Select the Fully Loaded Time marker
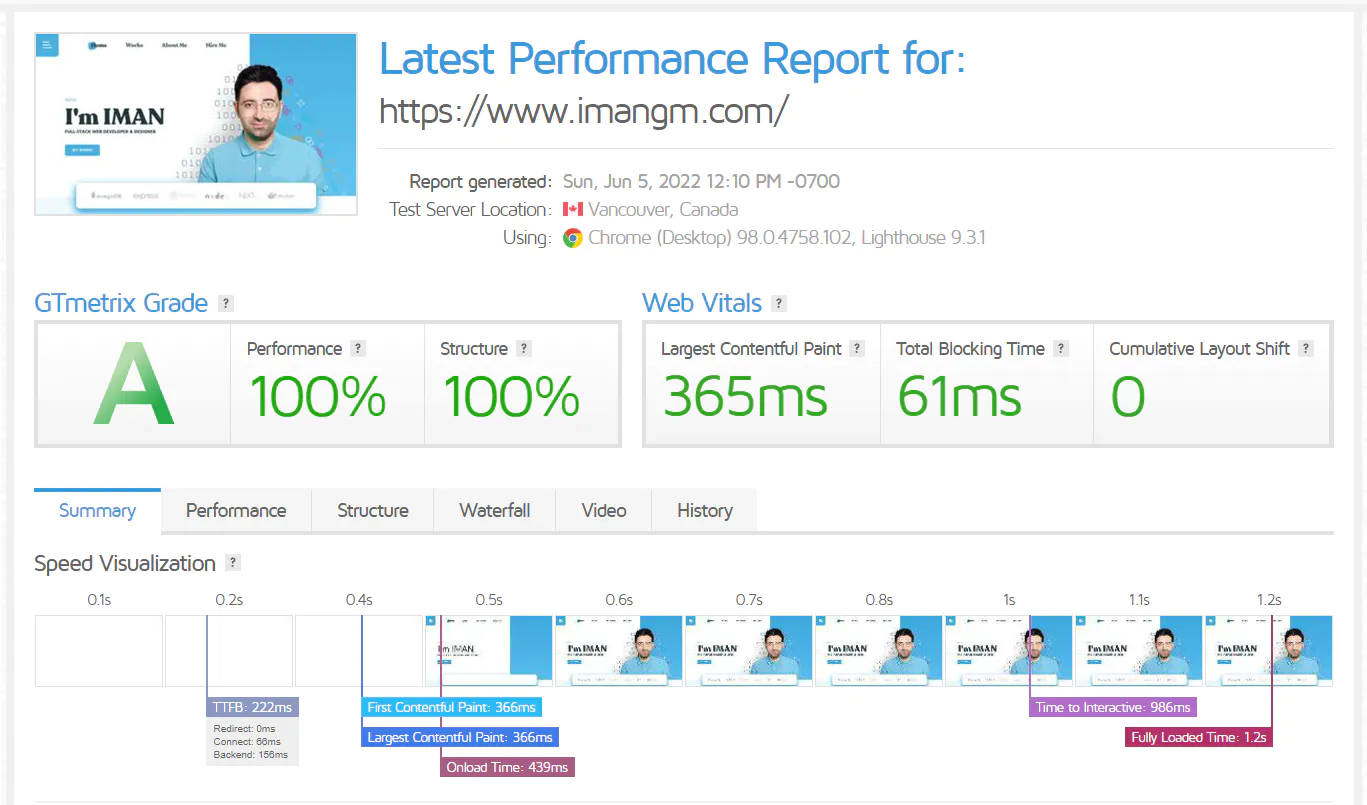 click(1198, 738)
